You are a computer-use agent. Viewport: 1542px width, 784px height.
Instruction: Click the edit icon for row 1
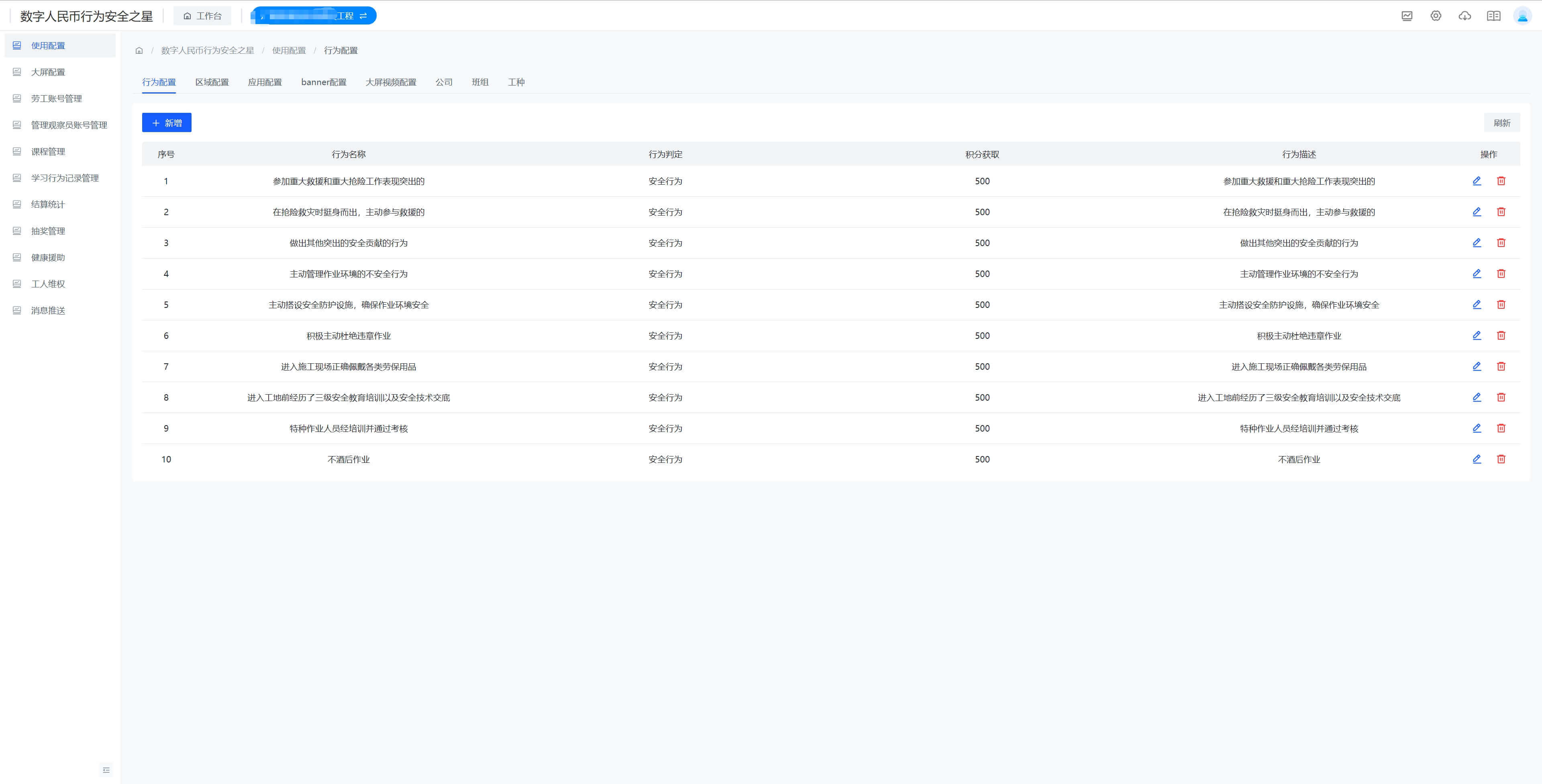click(x=1476, y=181)
